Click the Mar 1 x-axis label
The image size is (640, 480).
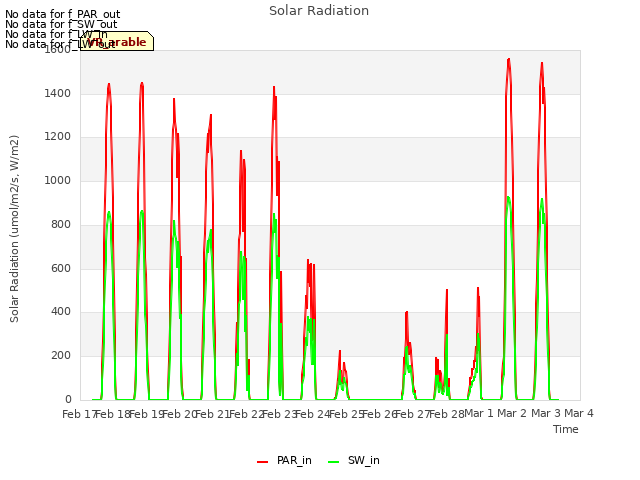[x=479, y=413]
